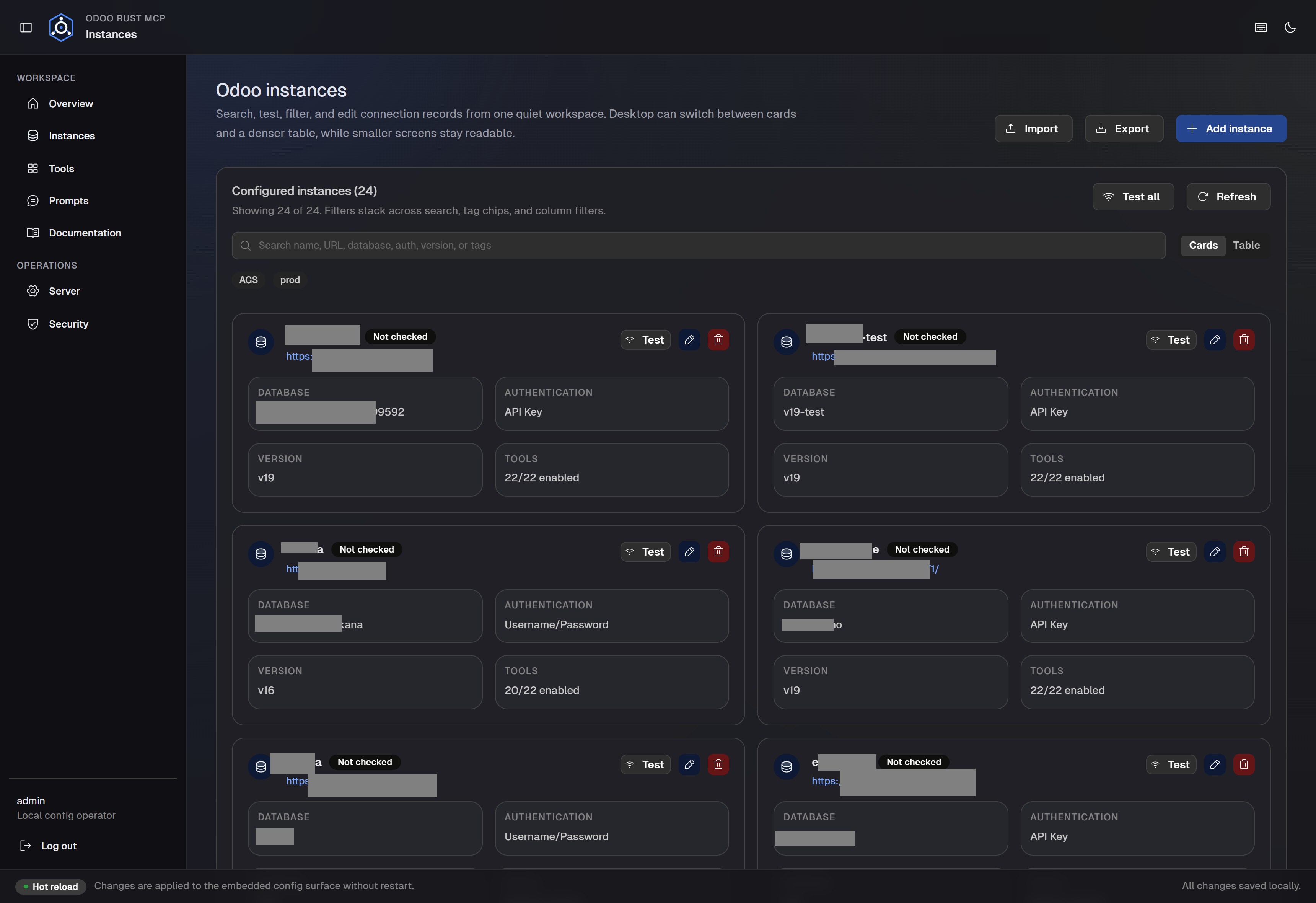Test the v16 instance with 20/22 tools
The height and width of the screenshot is (903, 1316).
tap(645, 552)
